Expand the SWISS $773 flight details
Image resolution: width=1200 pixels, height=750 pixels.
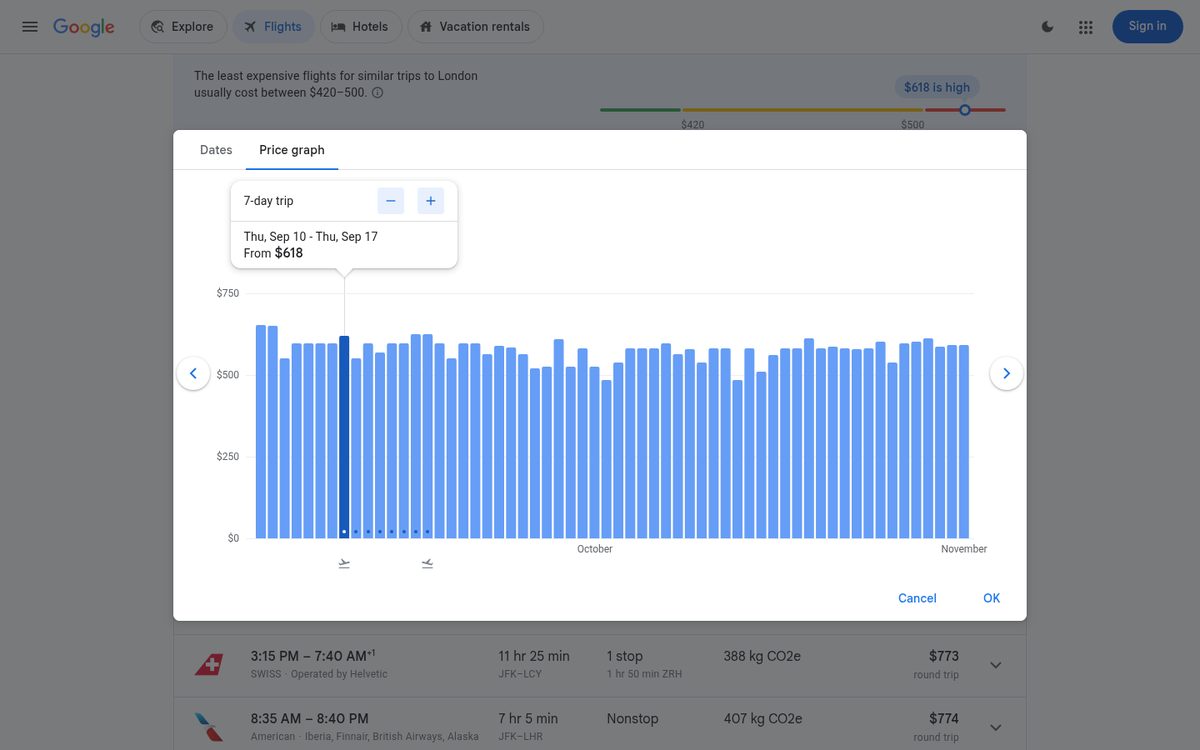[x=995, y=665]
